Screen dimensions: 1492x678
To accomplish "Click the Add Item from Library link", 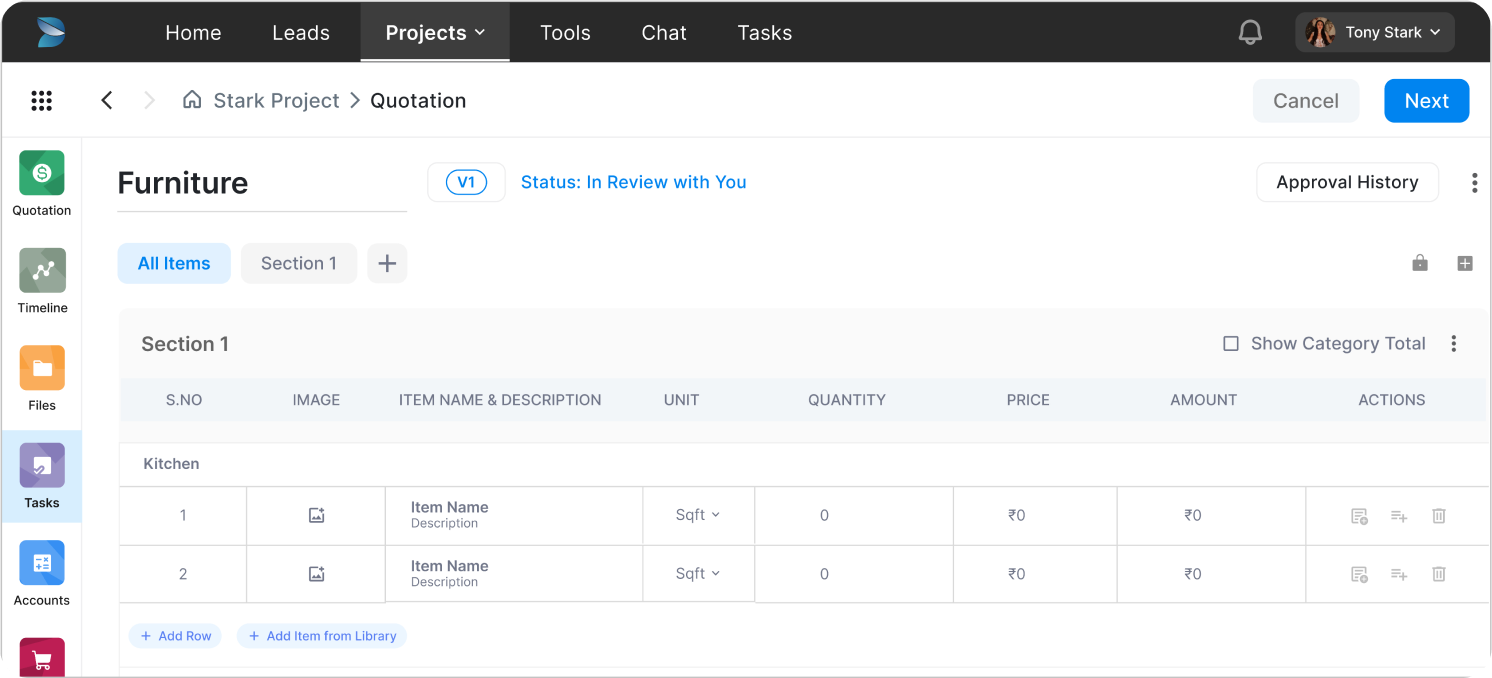I will point(322,636).
